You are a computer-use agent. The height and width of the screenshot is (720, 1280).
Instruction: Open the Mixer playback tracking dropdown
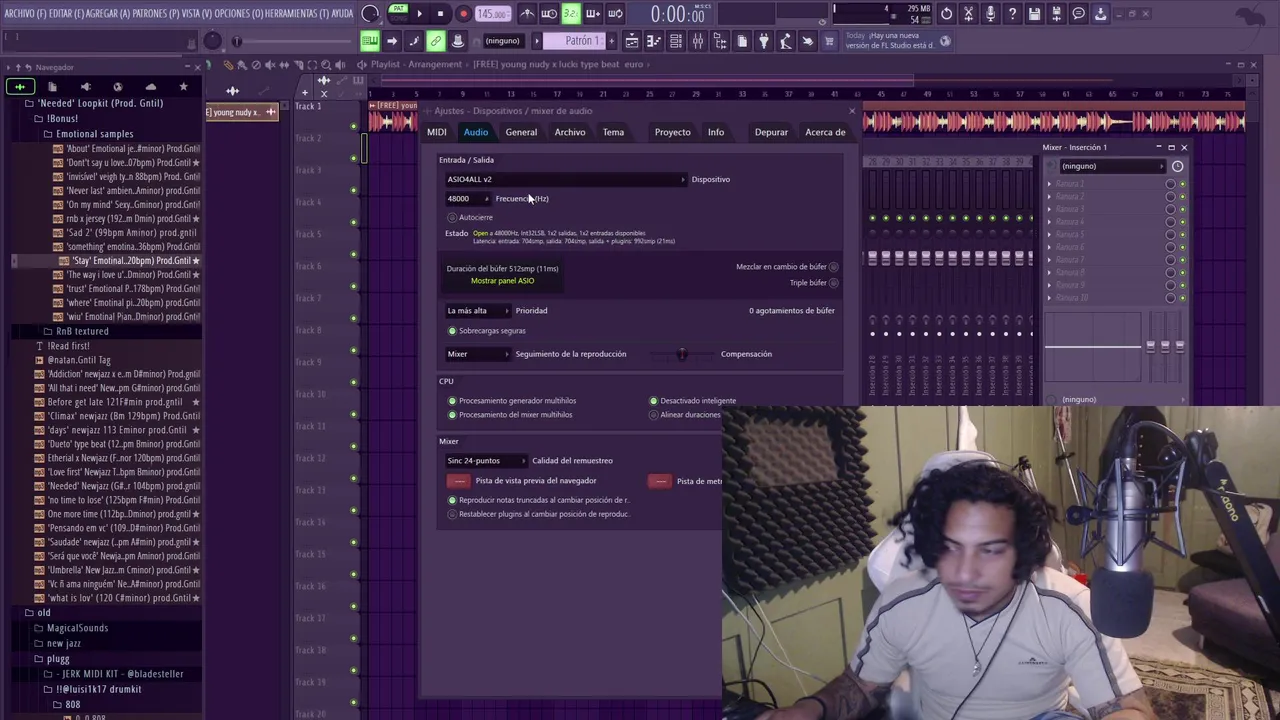point(477,354)
